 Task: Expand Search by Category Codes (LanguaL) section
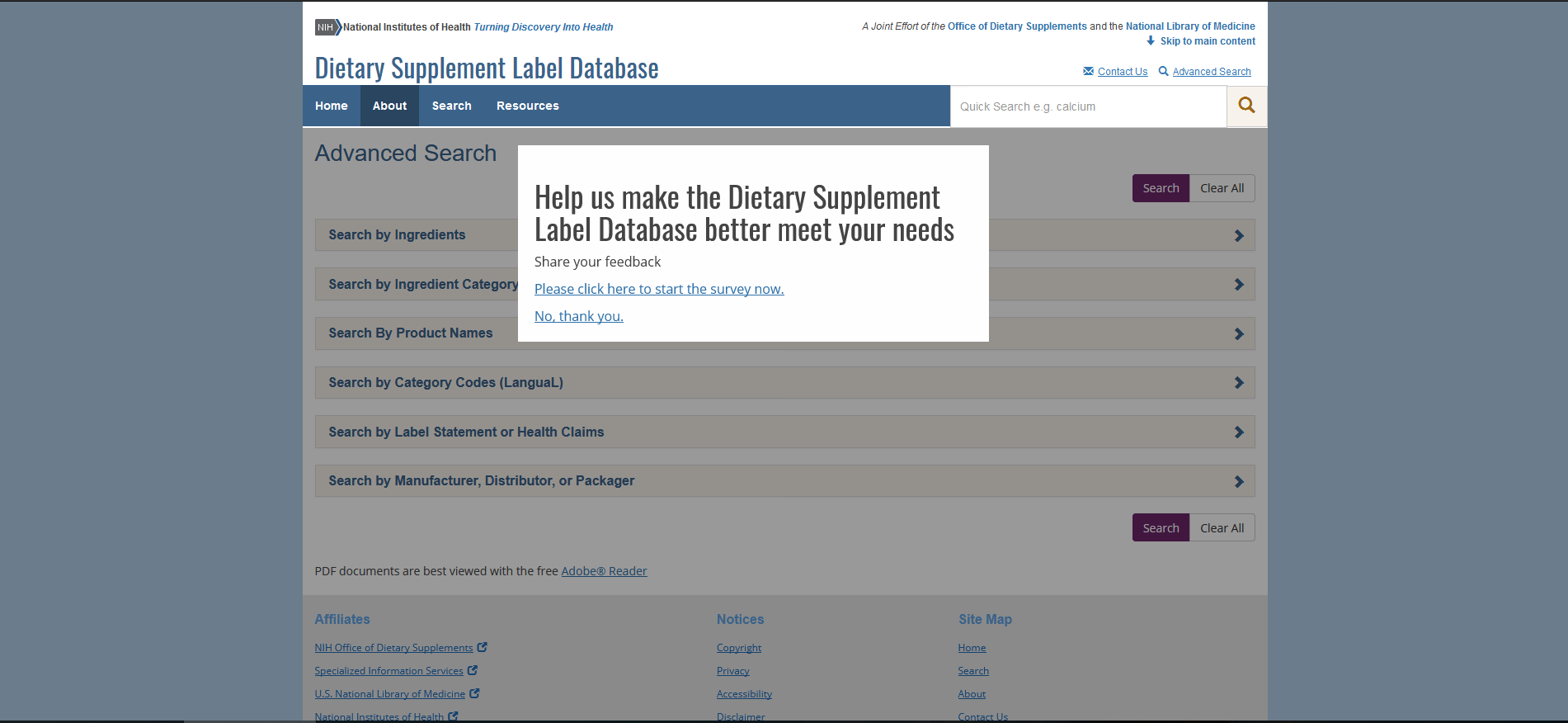pyautogui.click(x=1238, y=383)
